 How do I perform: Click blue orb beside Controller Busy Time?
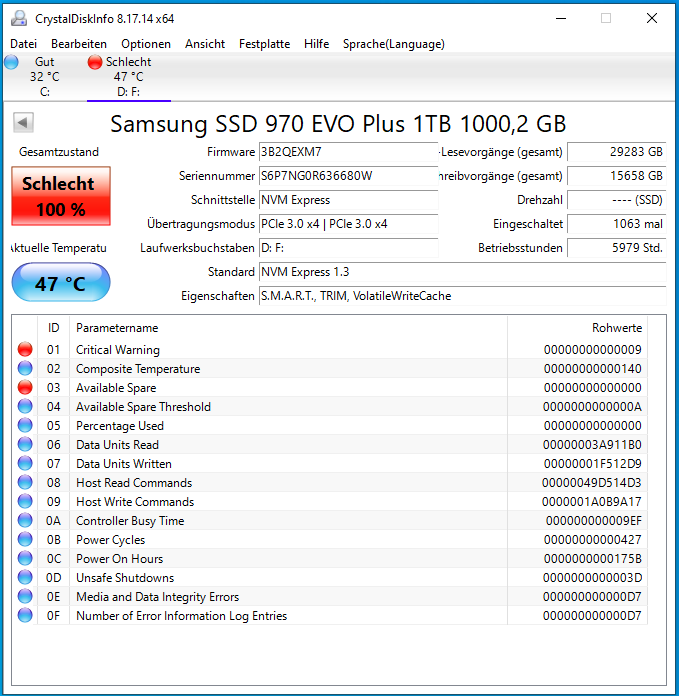coord(25,520)
